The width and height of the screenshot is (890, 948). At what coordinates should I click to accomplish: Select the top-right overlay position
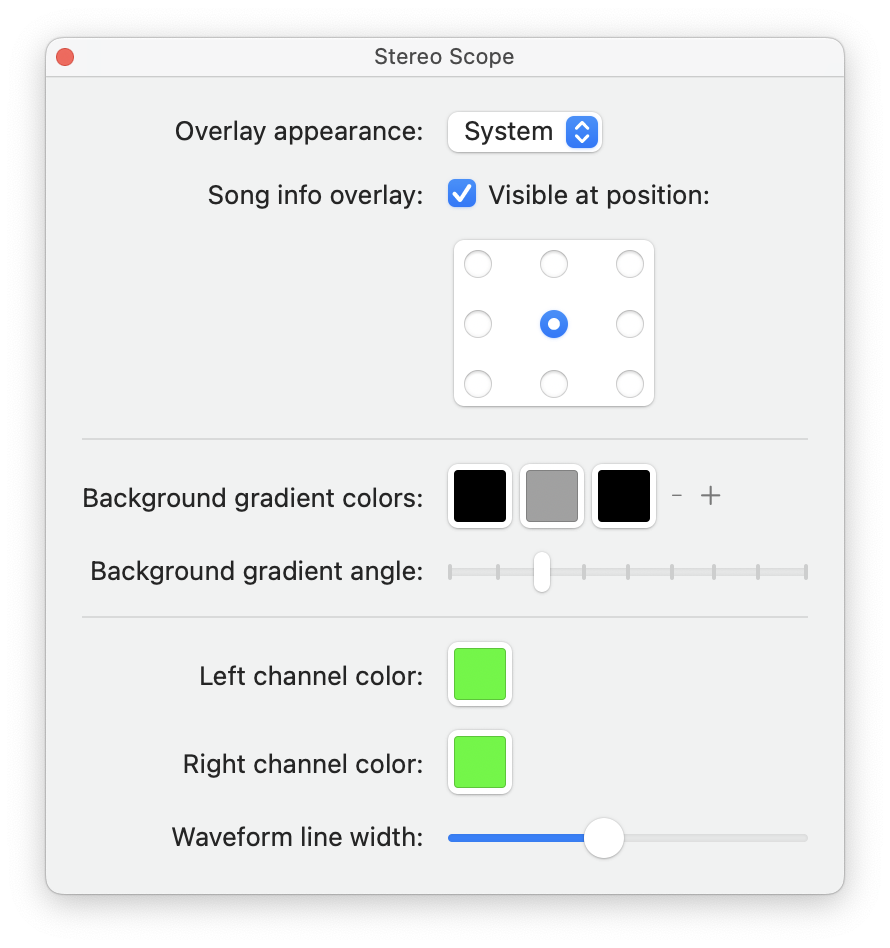pyautogui.click(x=629, y=264)
